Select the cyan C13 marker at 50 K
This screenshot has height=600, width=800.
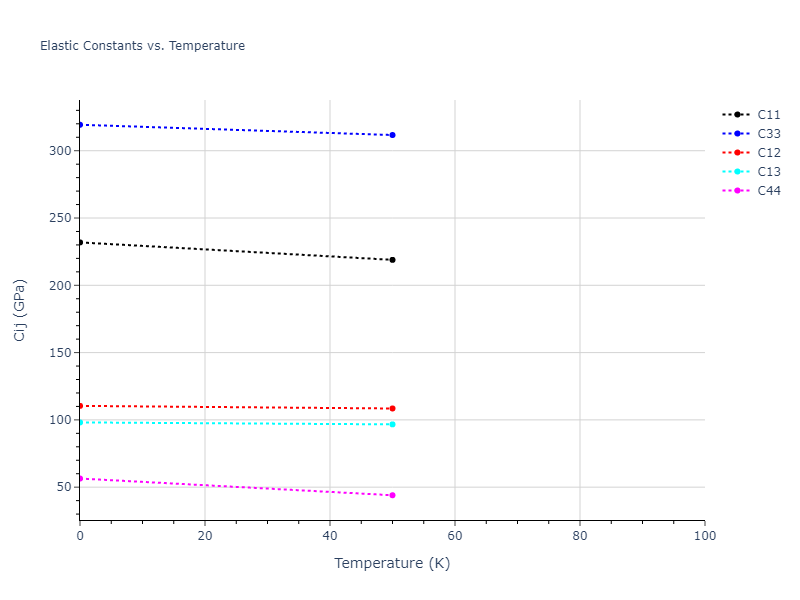[x=392, y=424]
